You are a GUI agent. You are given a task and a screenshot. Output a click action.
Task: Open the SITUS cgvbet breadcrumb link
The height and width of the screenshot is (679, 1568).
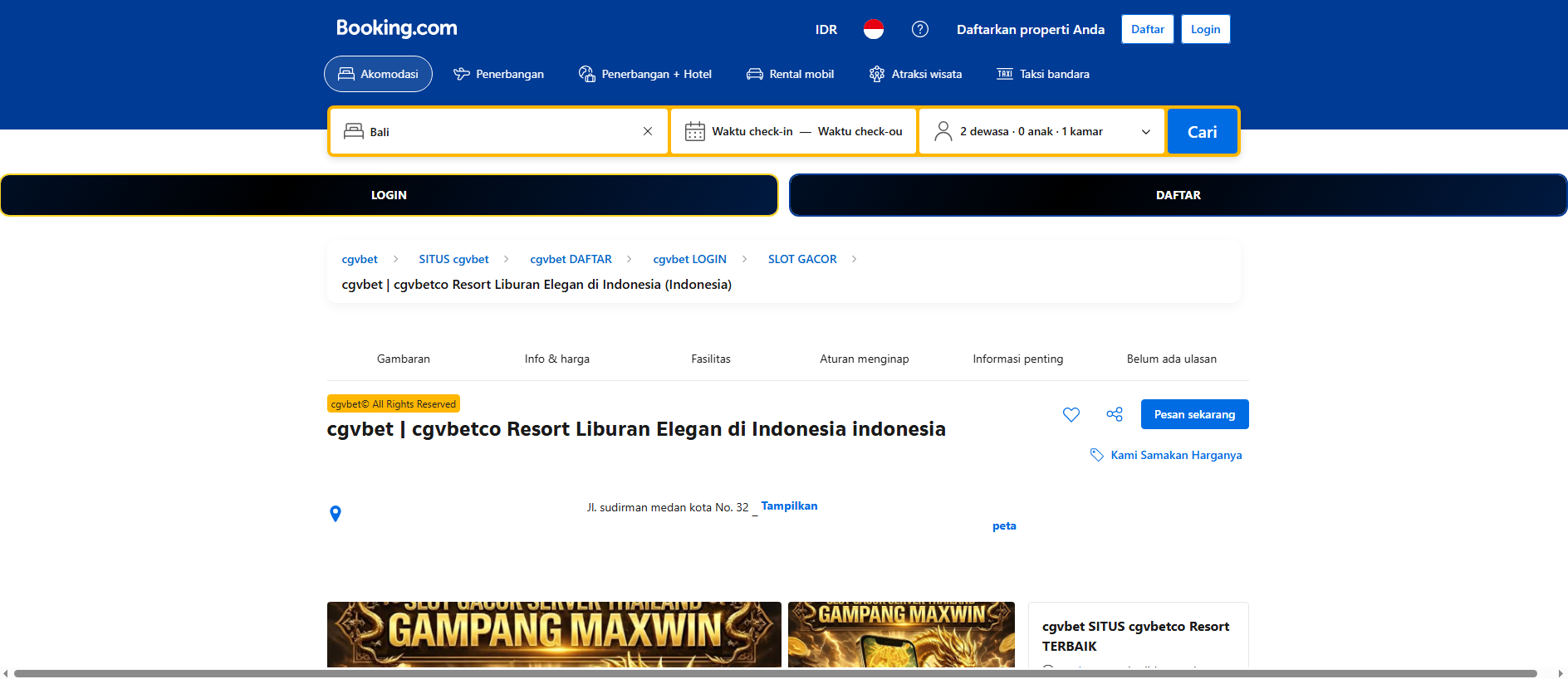pyautogui.click(x=453, y=259)
